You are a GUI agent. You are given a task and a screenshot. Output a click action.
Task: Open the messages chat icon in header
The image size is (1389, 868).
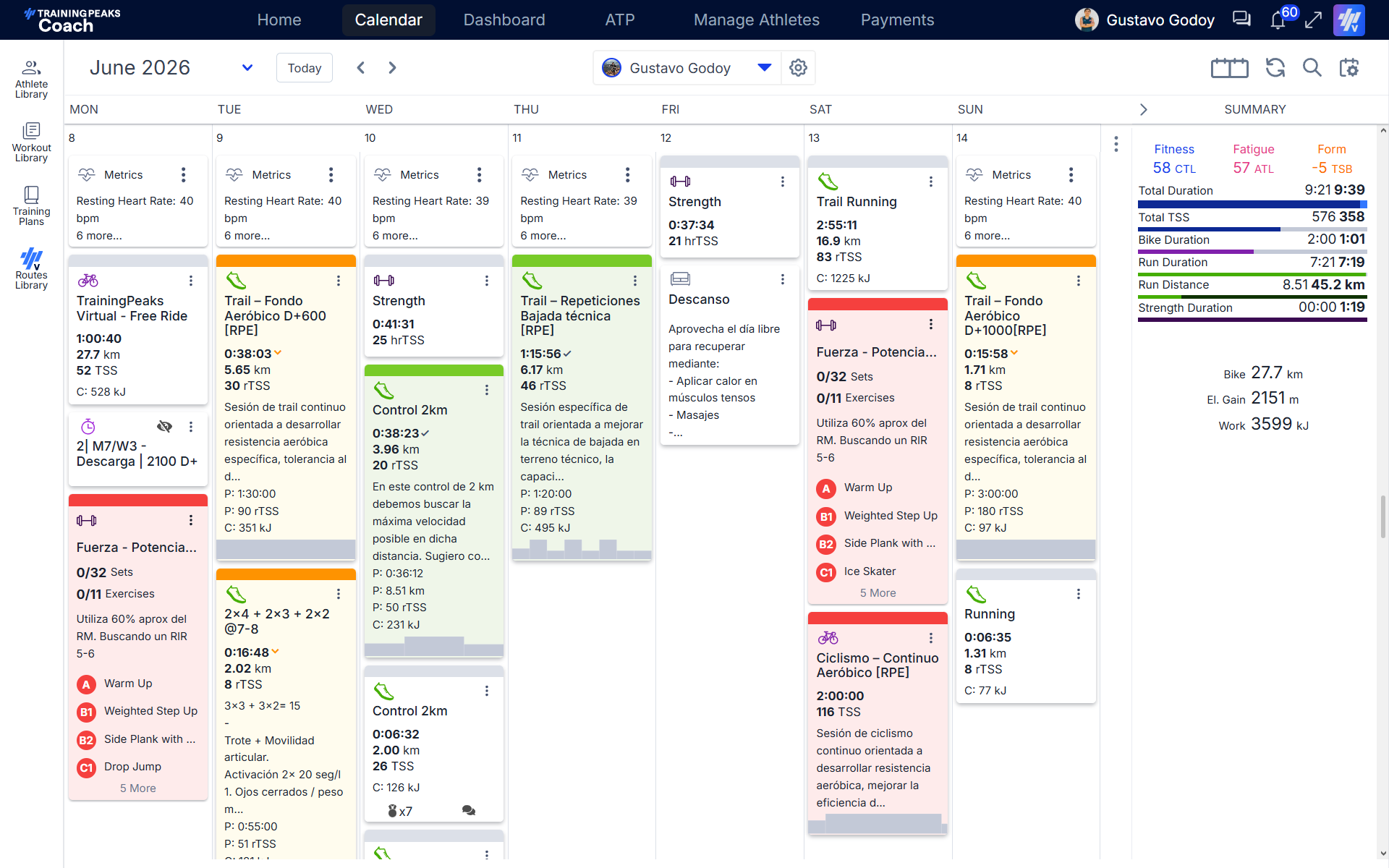pos(1241,20)
